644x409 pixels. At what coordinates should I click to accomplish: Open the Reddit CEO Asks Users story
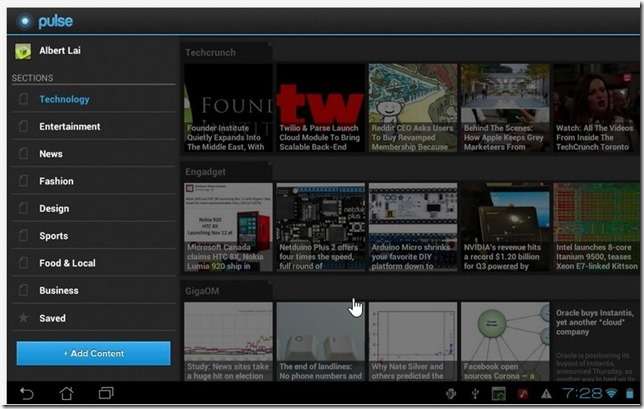tap(413, 108)
